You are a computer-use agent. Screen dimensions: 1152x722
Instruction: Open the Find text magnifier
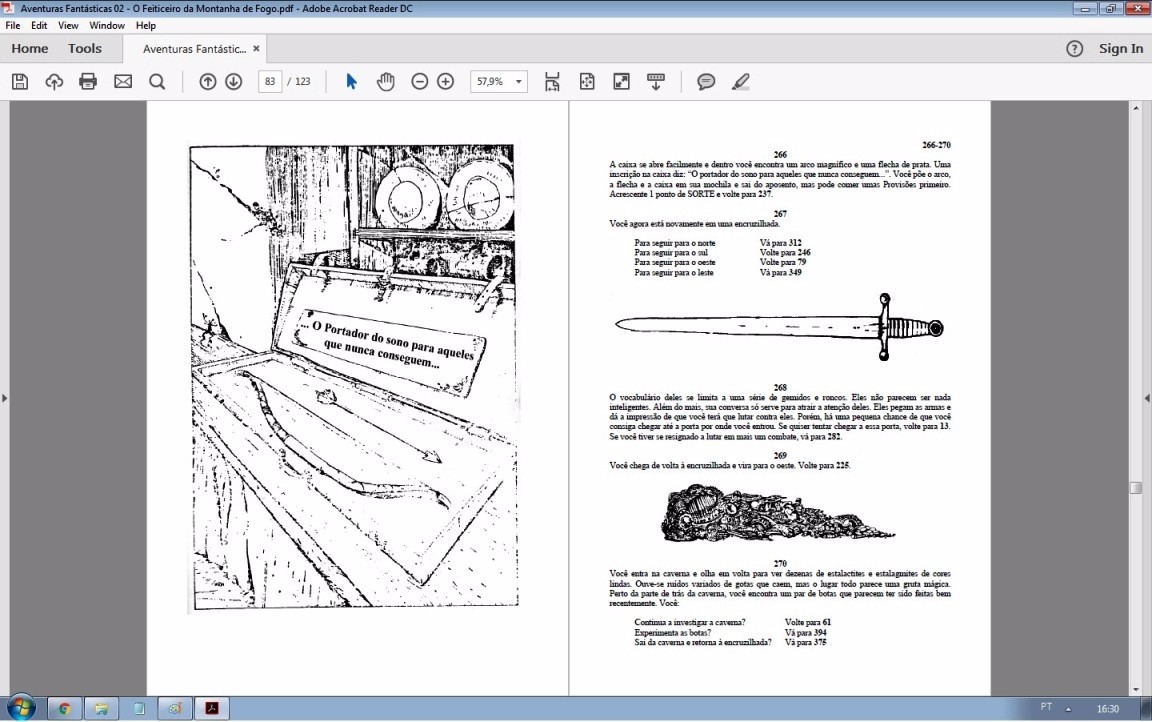(157, 82)
